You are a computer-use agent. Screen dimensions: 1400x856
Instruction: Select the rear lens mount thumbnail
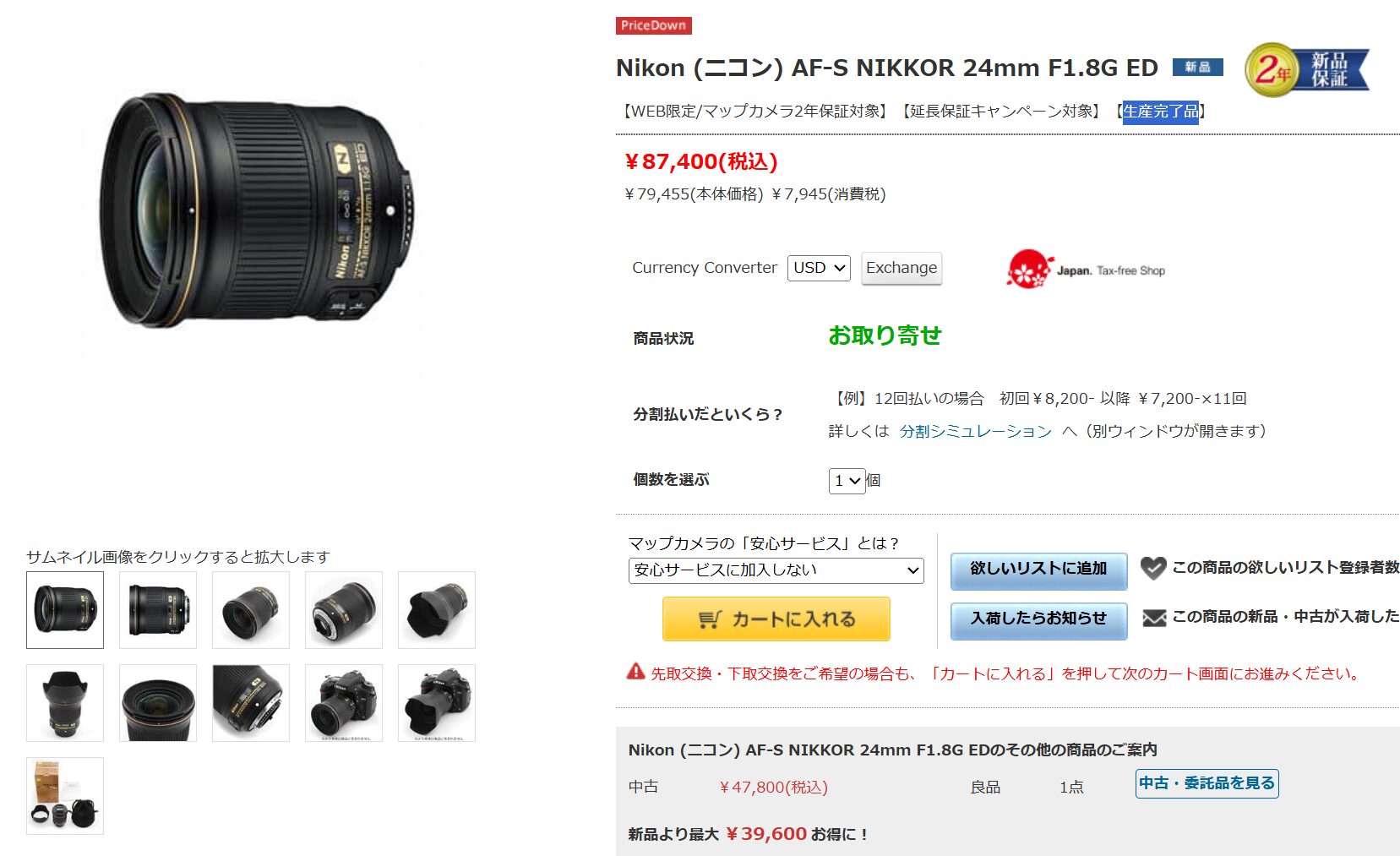click(344, 610)
